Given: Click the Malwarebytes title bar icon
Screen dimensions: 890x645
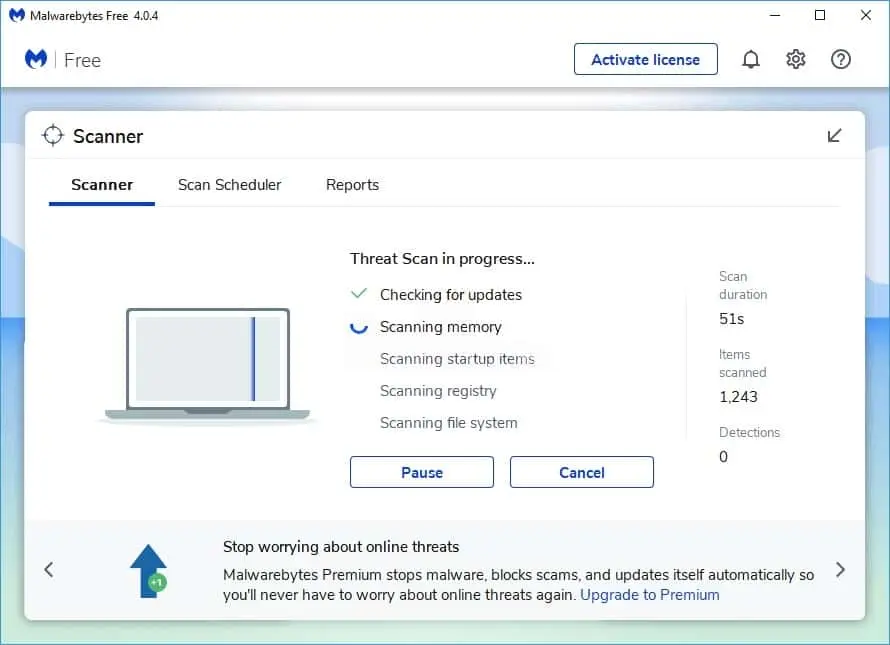Looking at the screenshot, I should 17,15.
